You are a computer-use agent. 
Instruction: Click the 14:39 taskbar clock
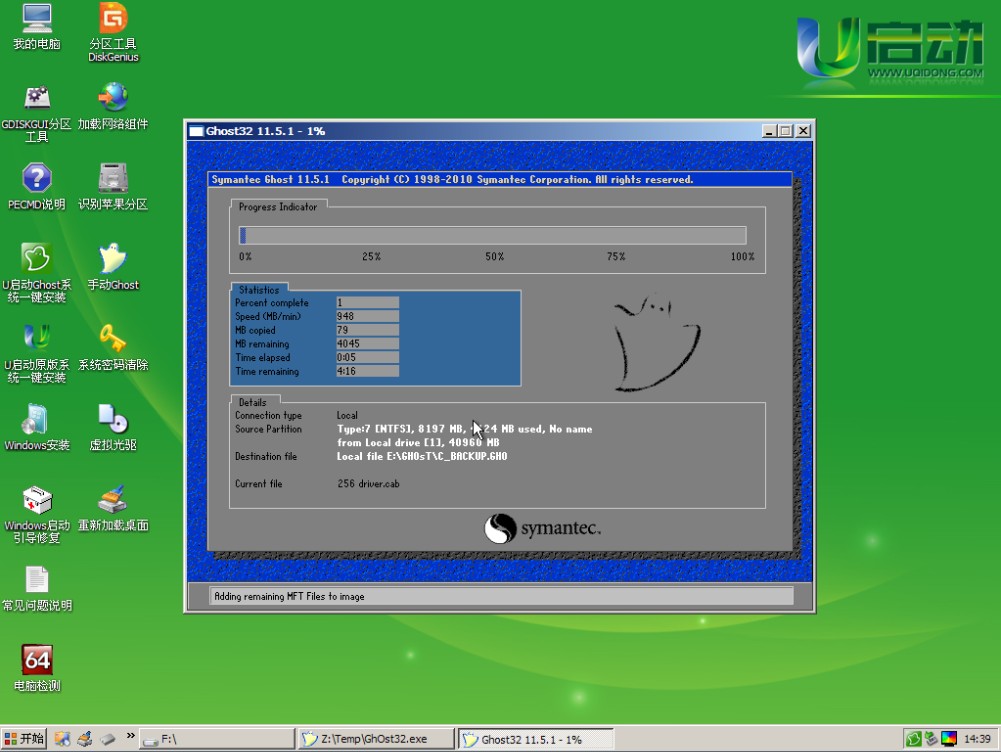click(x=977, y=739)
